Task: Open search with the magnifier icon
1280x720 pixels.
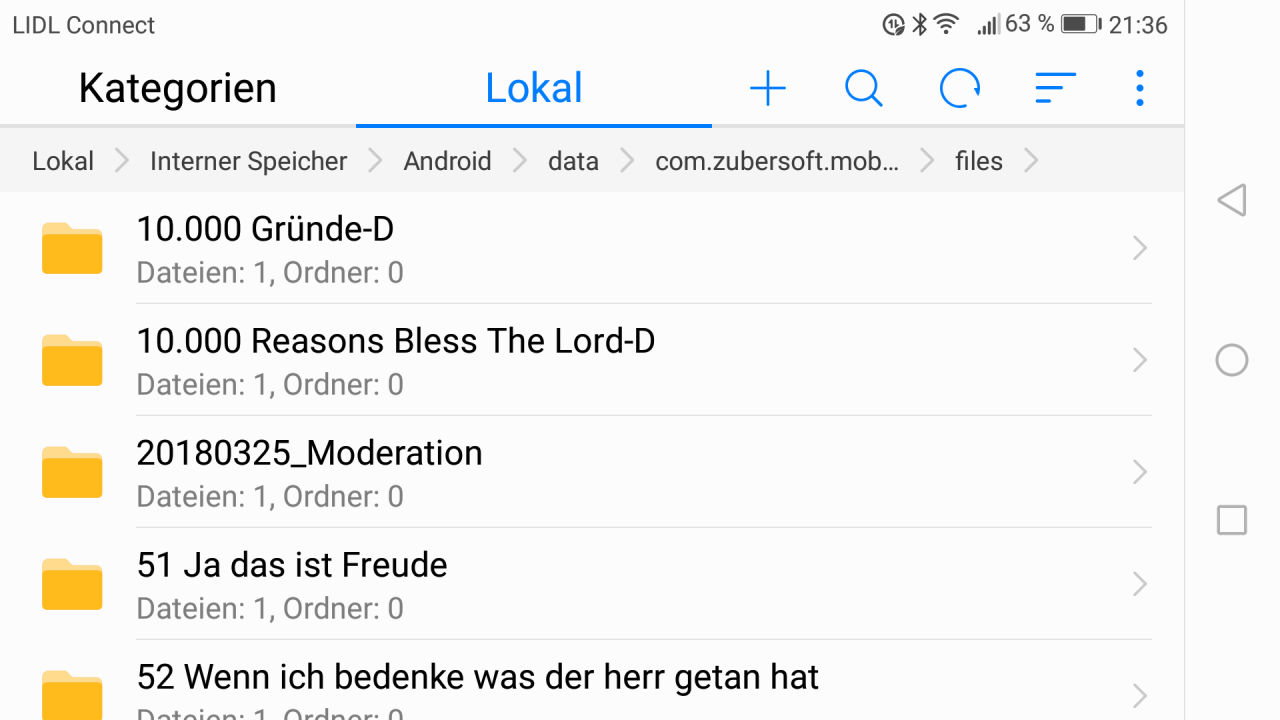Action: tap(864, 89)
